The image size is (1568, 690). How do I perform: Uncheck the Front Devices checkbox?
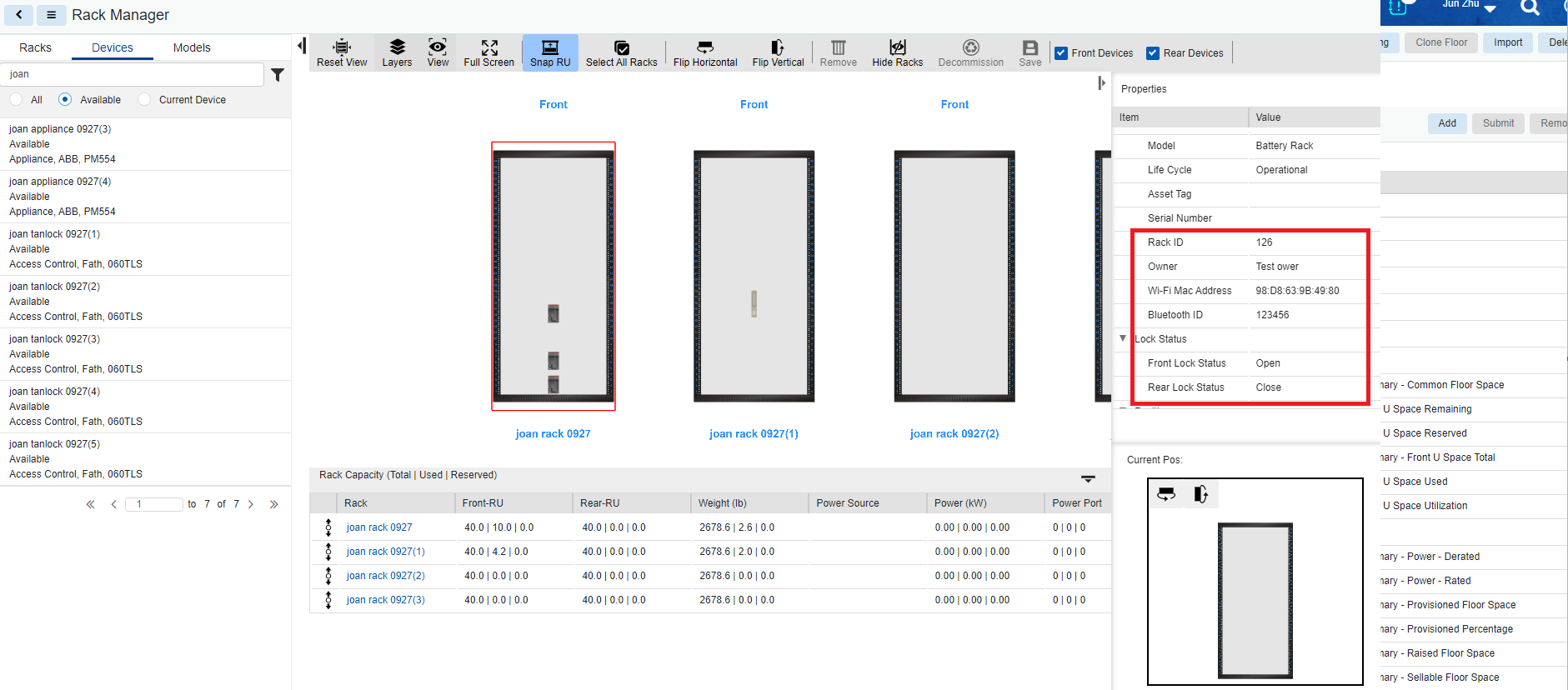pos(1061,53)
